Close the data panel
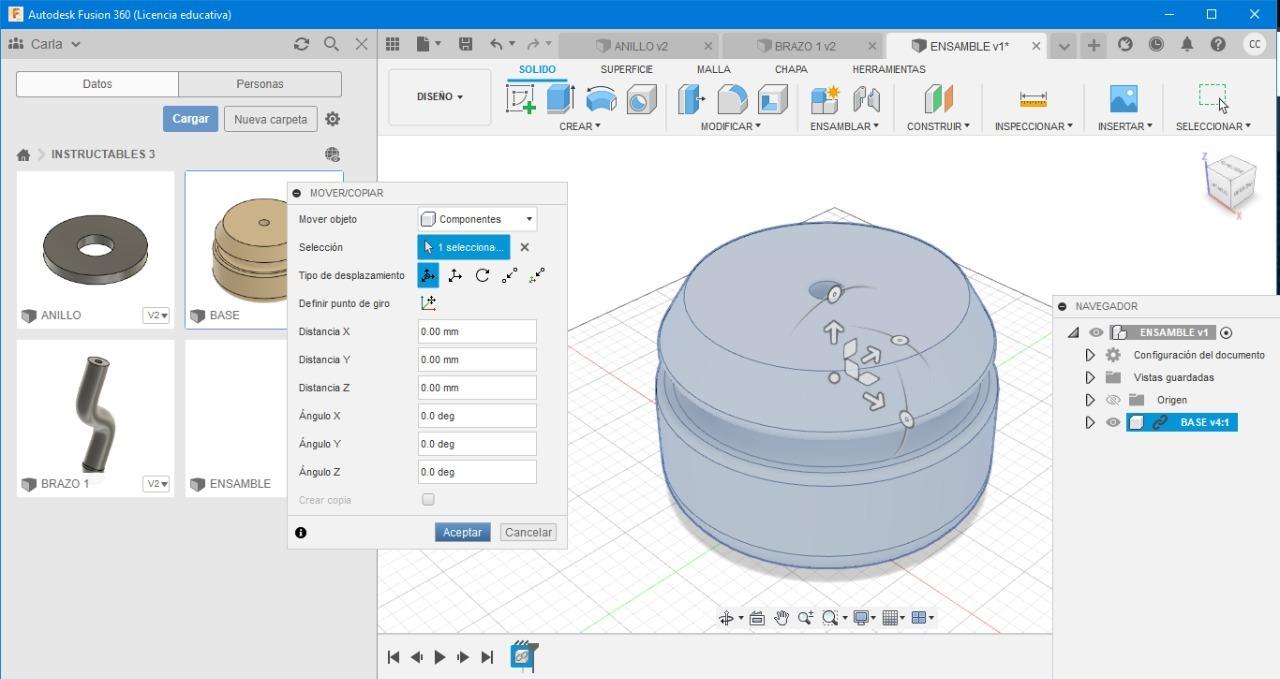Screen dimensions: 1280x679 [x=362, y=44]
